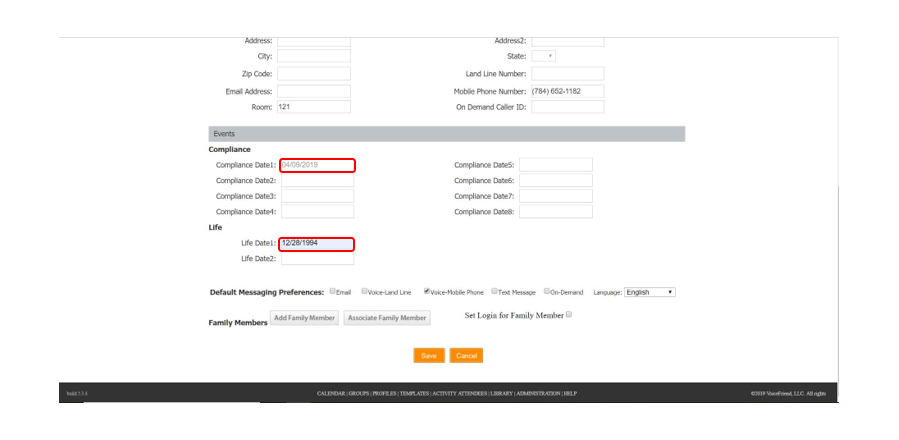
Task: Click the Land Line Number field
Action: [568, 74]
